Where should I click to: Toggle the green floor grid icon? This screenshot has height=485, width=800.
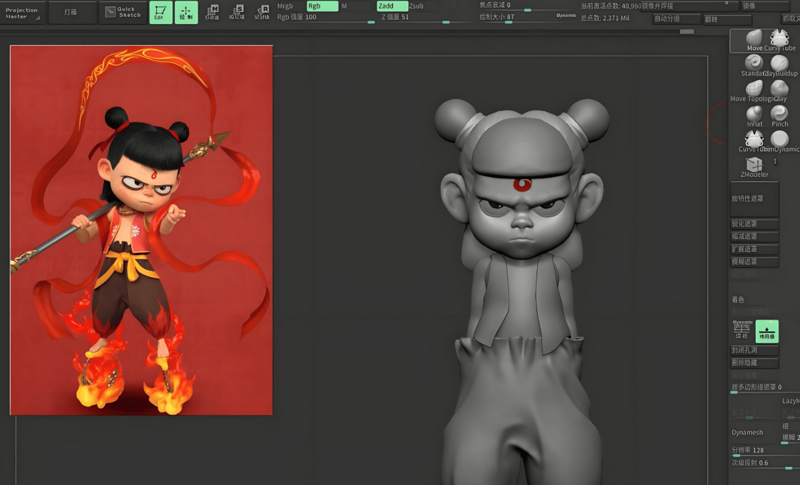point(767,330)
